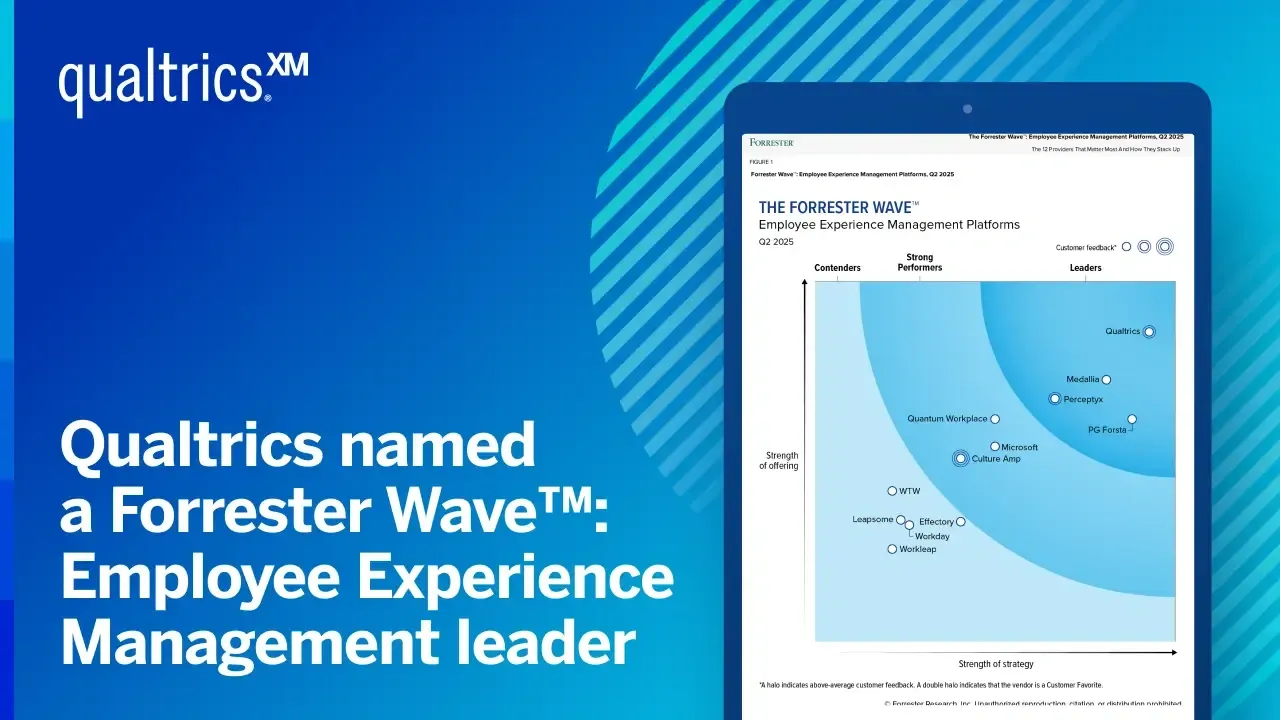Click the "FIGURE 1" caption
1280x720 pixels.
pyautogui.click(x=761, y=161)
